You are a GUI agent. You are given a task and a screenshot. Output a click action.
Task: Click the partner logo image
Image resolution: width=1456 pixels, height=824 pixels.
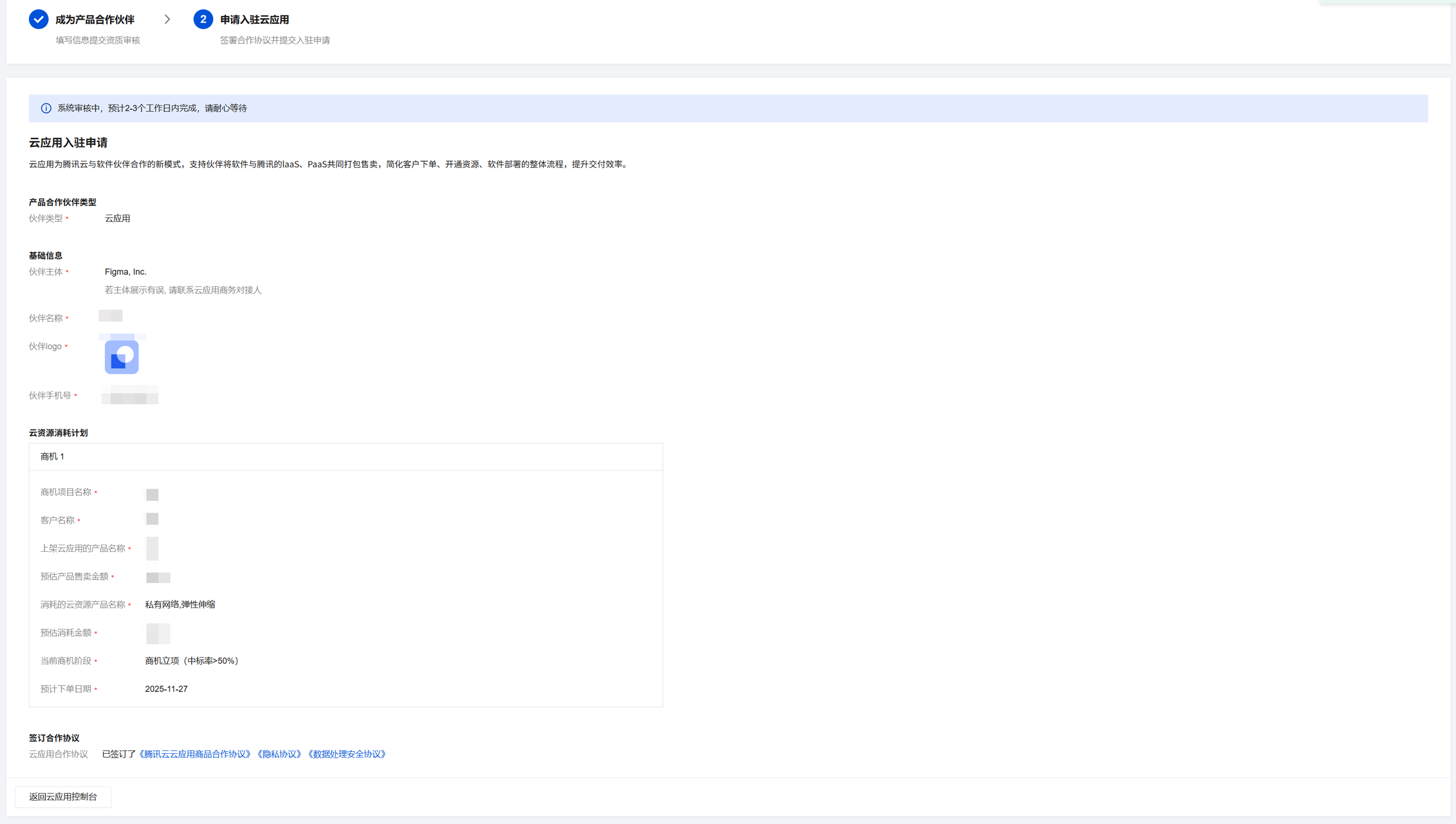[x=122, y=356]
